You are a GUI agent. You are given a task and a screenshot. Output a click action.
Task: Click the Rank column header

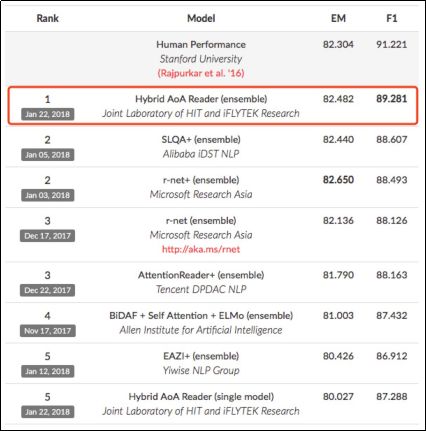click(47, 18)
